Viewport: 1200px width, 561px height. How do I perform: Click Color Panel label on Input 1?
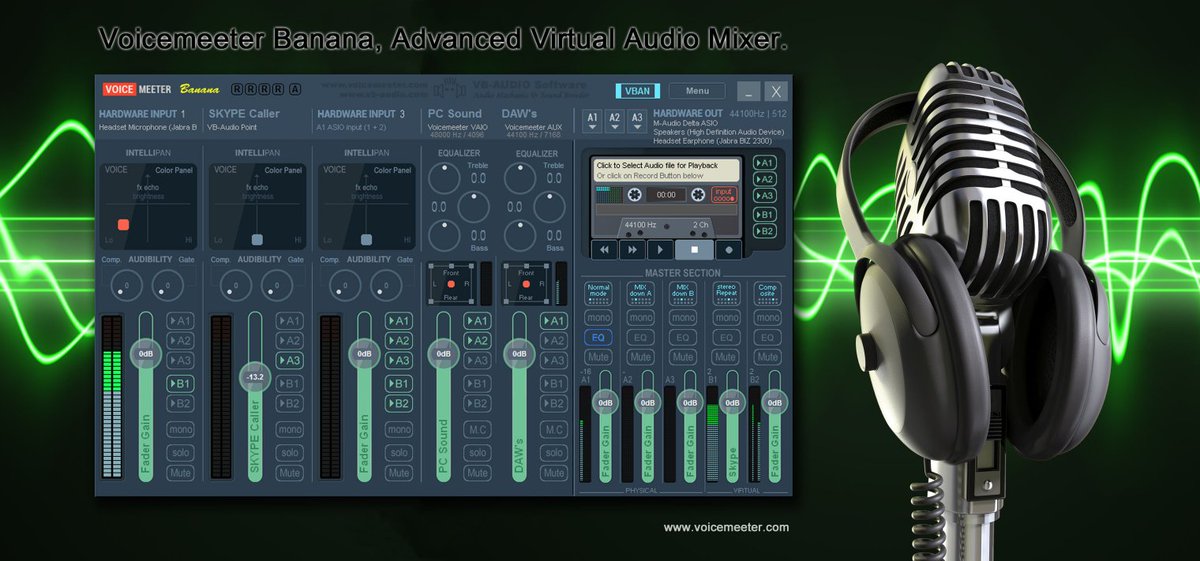coord(174,170)
